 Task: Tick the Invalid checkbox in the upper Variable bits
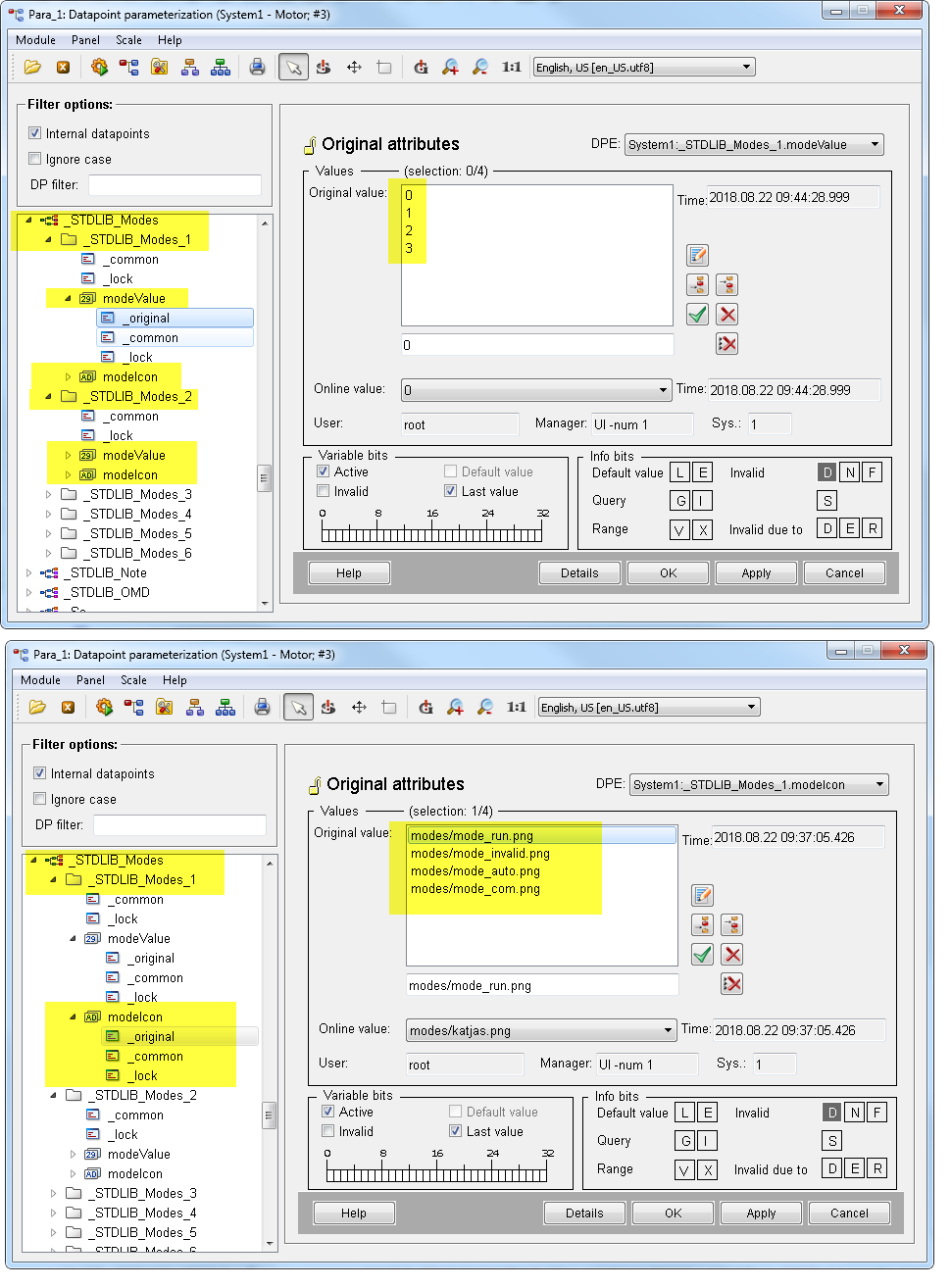tap(324, 491)
